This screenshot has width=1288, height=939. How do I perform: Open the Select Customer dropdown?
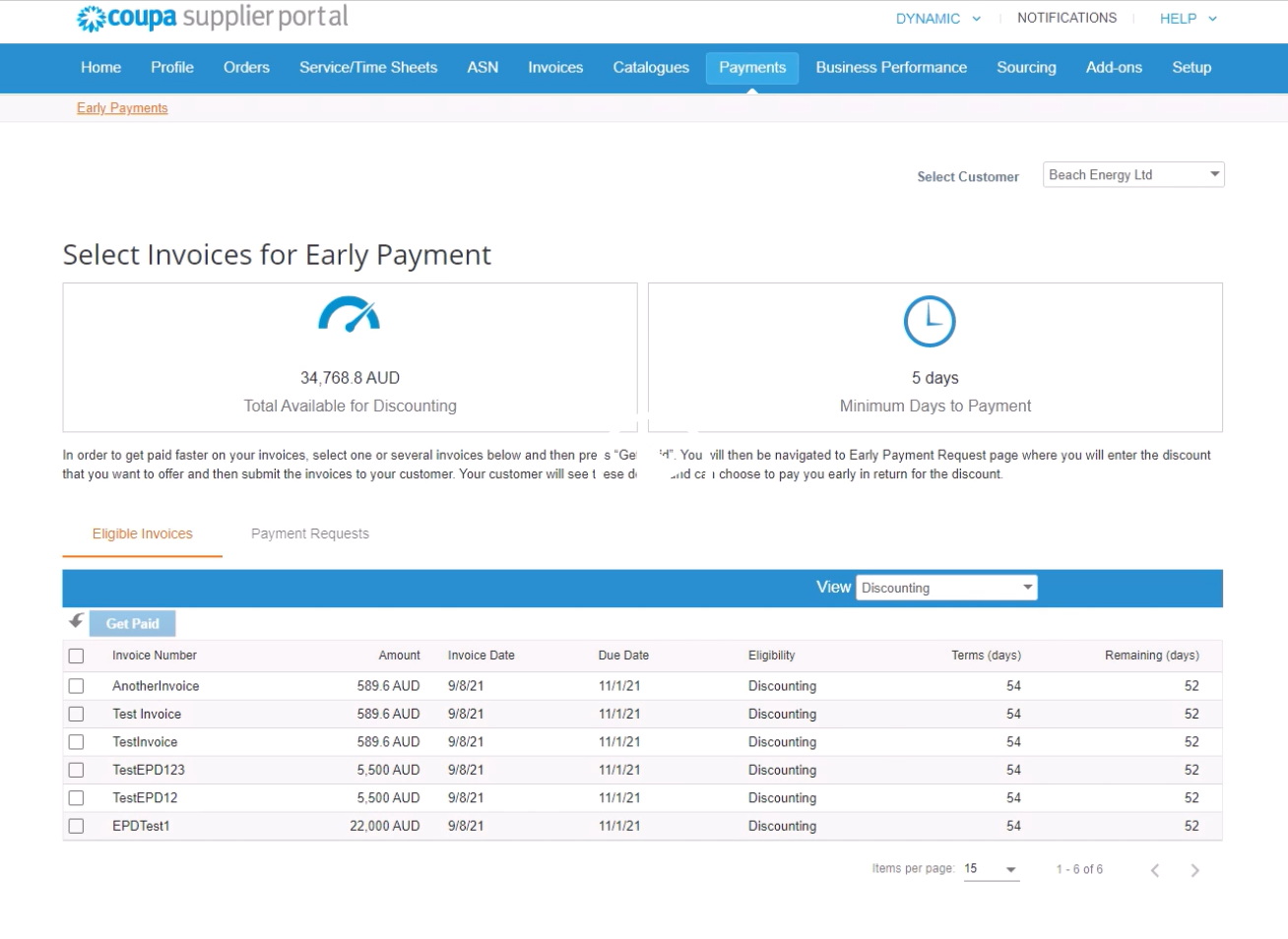pyautogui.click(x=1133, y=174)
